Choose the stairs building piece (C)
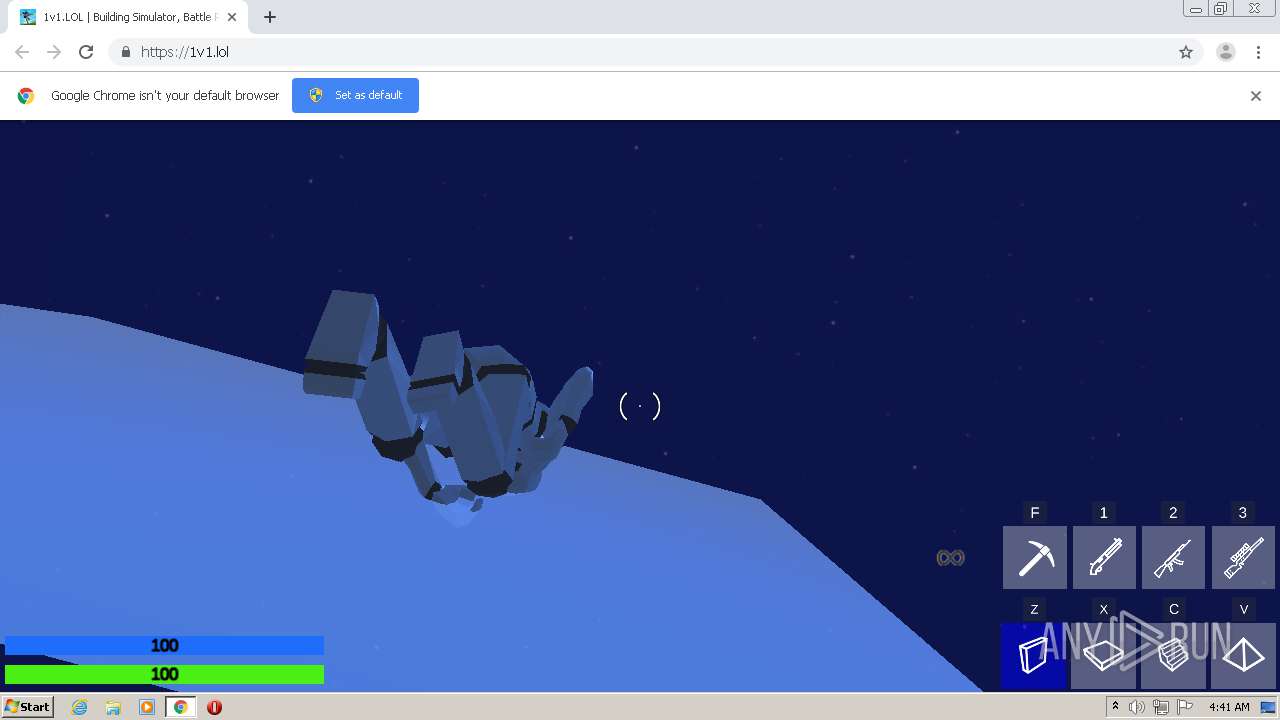This screenshot has height=720, width=1280. [x=1173, y=656]
